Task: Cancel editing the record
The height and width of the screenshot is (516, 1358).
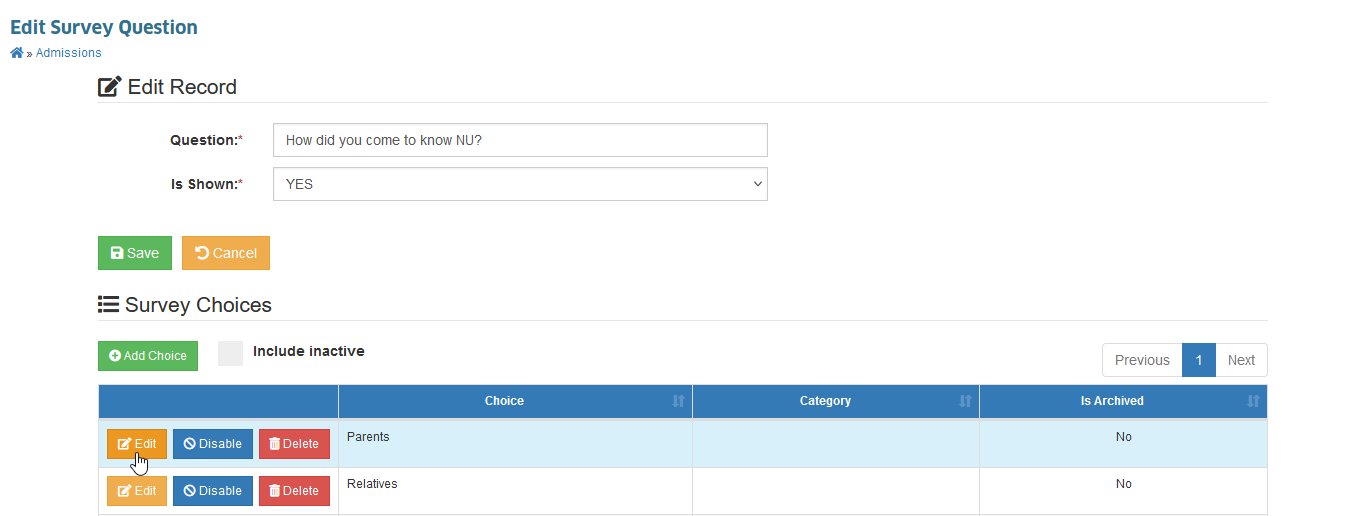Action: tap(226, 253)
